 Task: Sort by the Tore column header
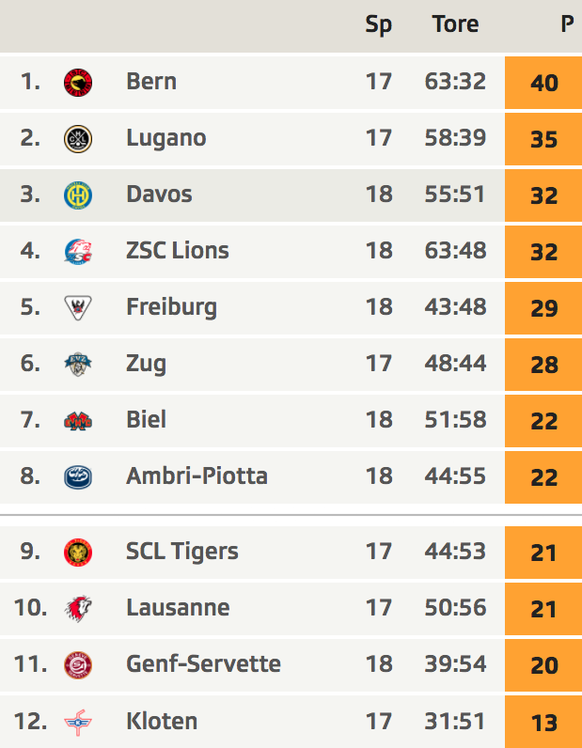coord(455,24)
